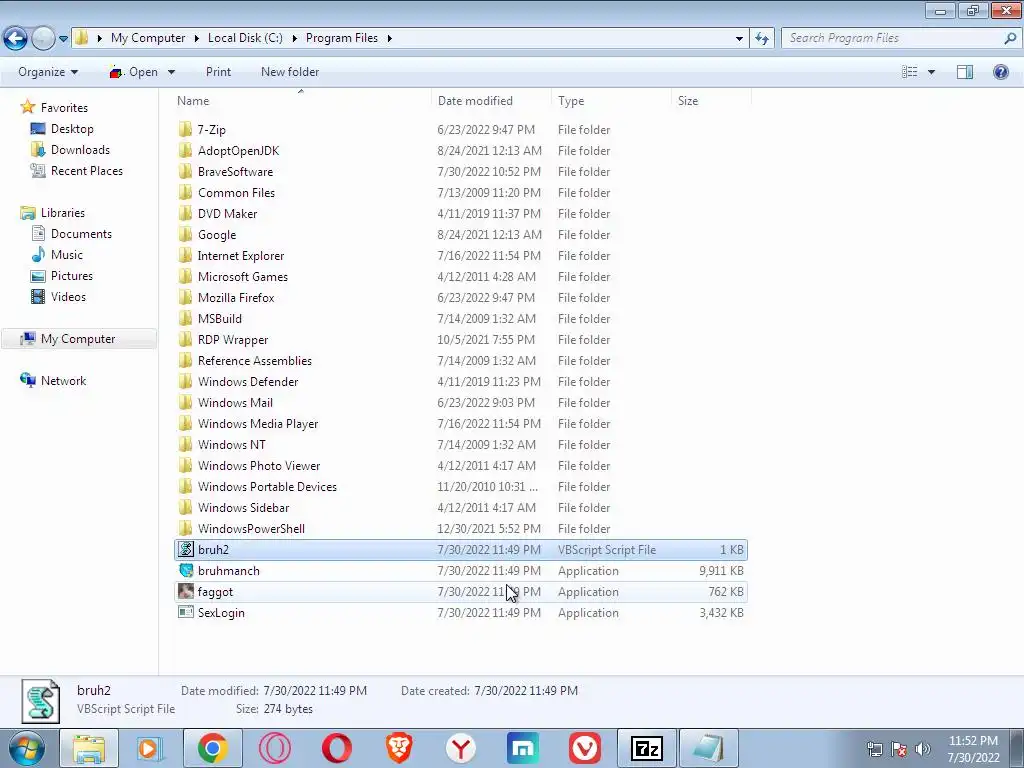Click My Computer in the address path
The image size is (1024, 768).
tap(148, 38)
